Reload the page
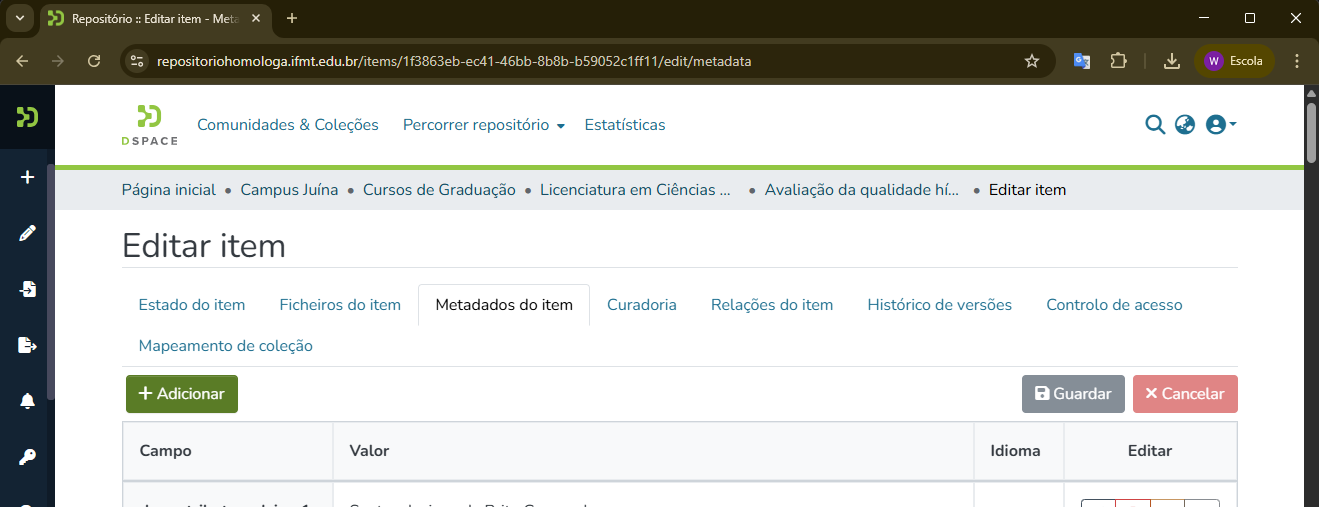 click(94, 61)
